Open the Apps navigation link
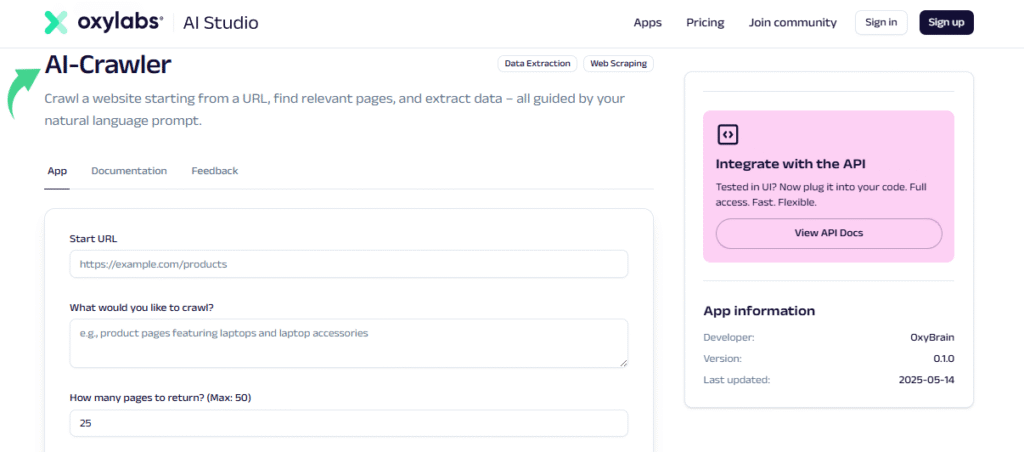Screen dimensions: 1024x452 click(647, 22)
